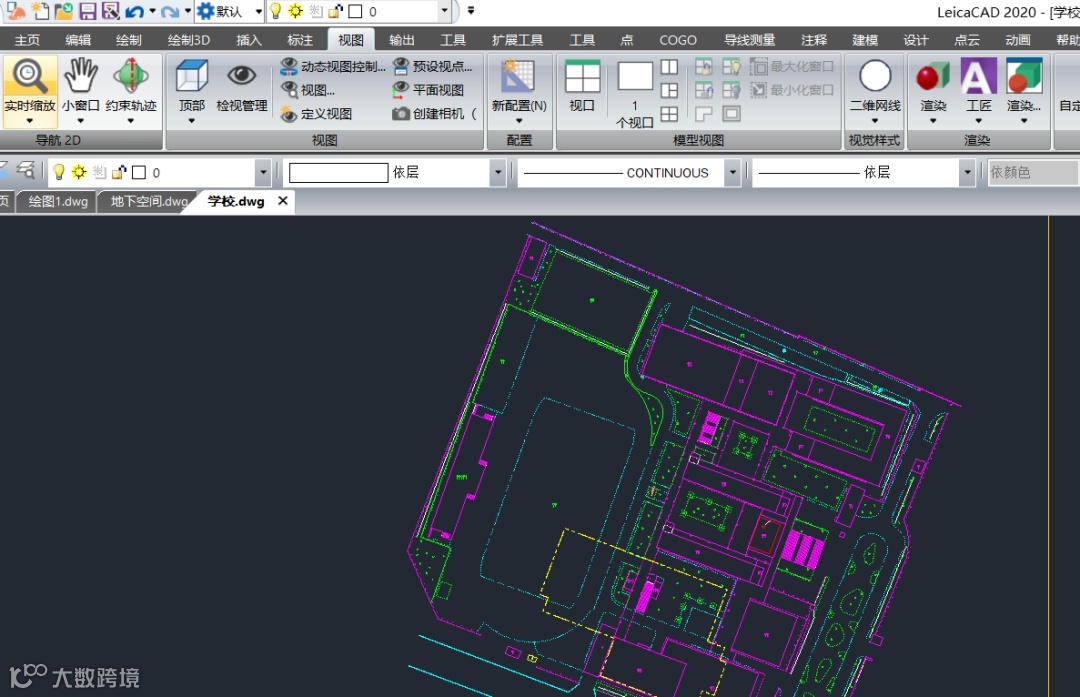Select the 小窗口 pan hand tool

click(81, 85)
